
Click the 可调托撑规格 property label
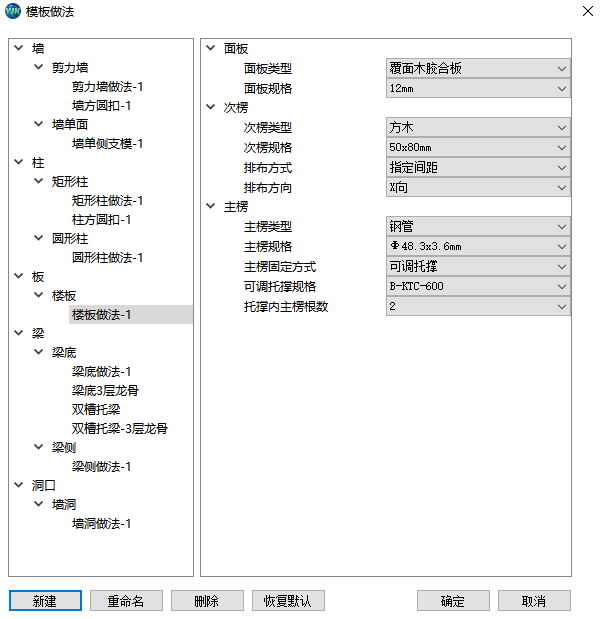[280, 287]
